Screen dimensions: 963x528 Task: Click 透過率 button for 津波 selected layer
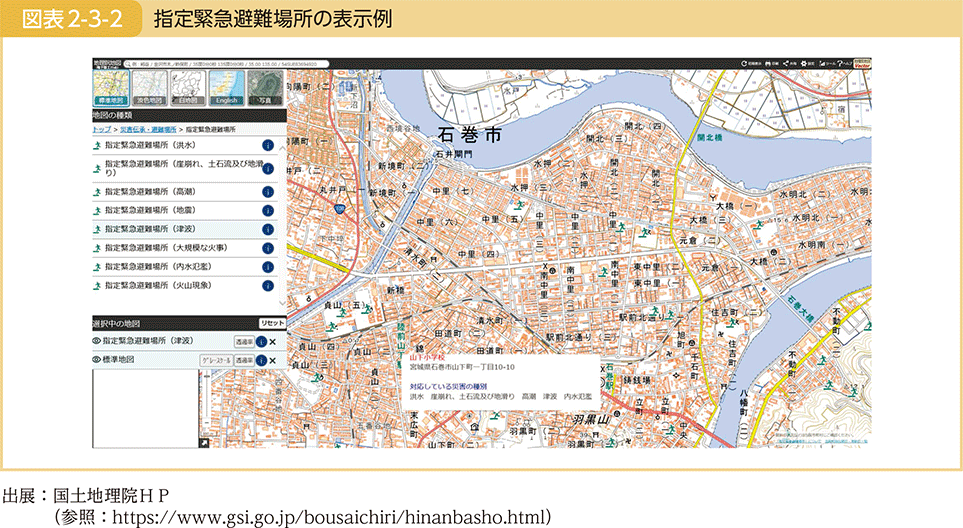[244, 342]
